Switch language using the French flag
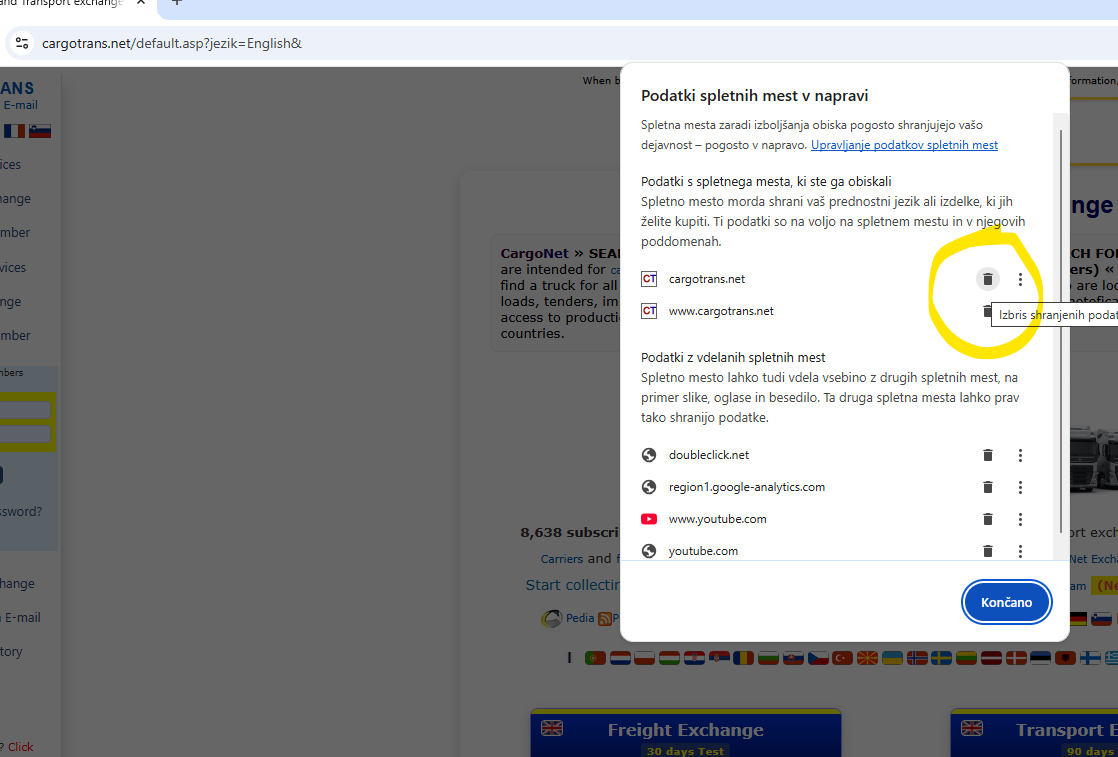This screenshot has height=757, width=1118. tap(14, 131)
